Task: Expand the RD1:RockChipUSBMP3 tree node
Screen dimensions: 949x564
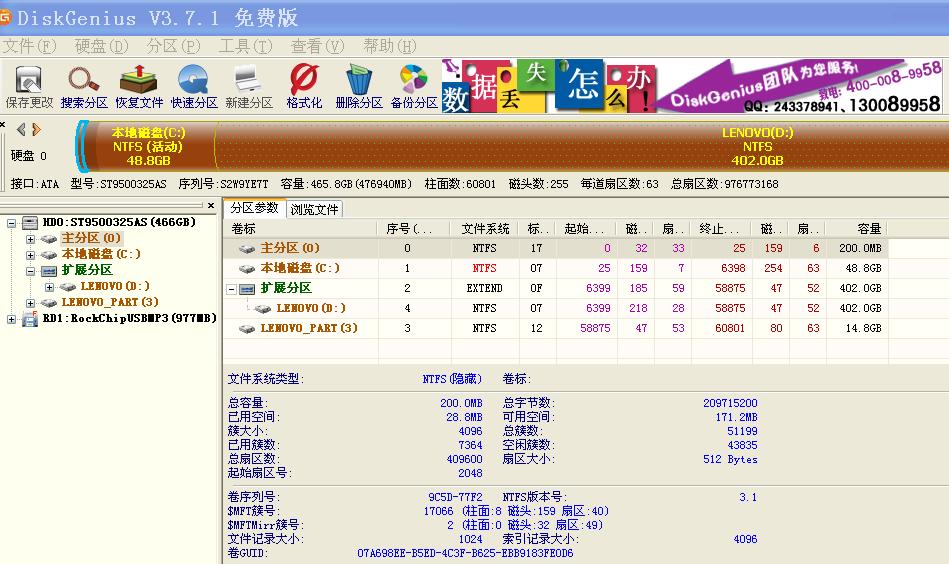Action: [x=11, y=319]
